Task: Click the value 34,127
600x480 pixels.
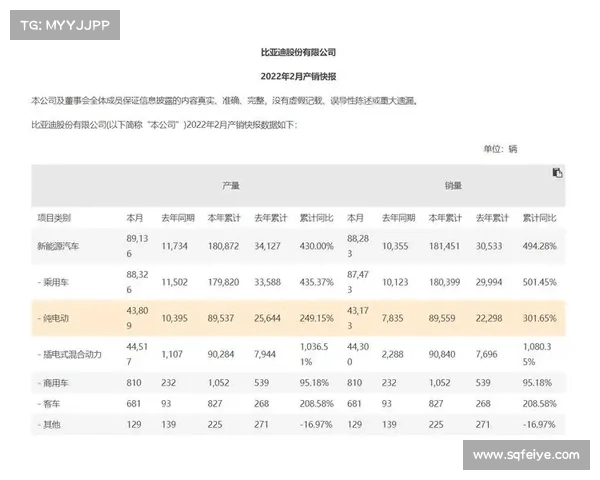Action: 267,246
